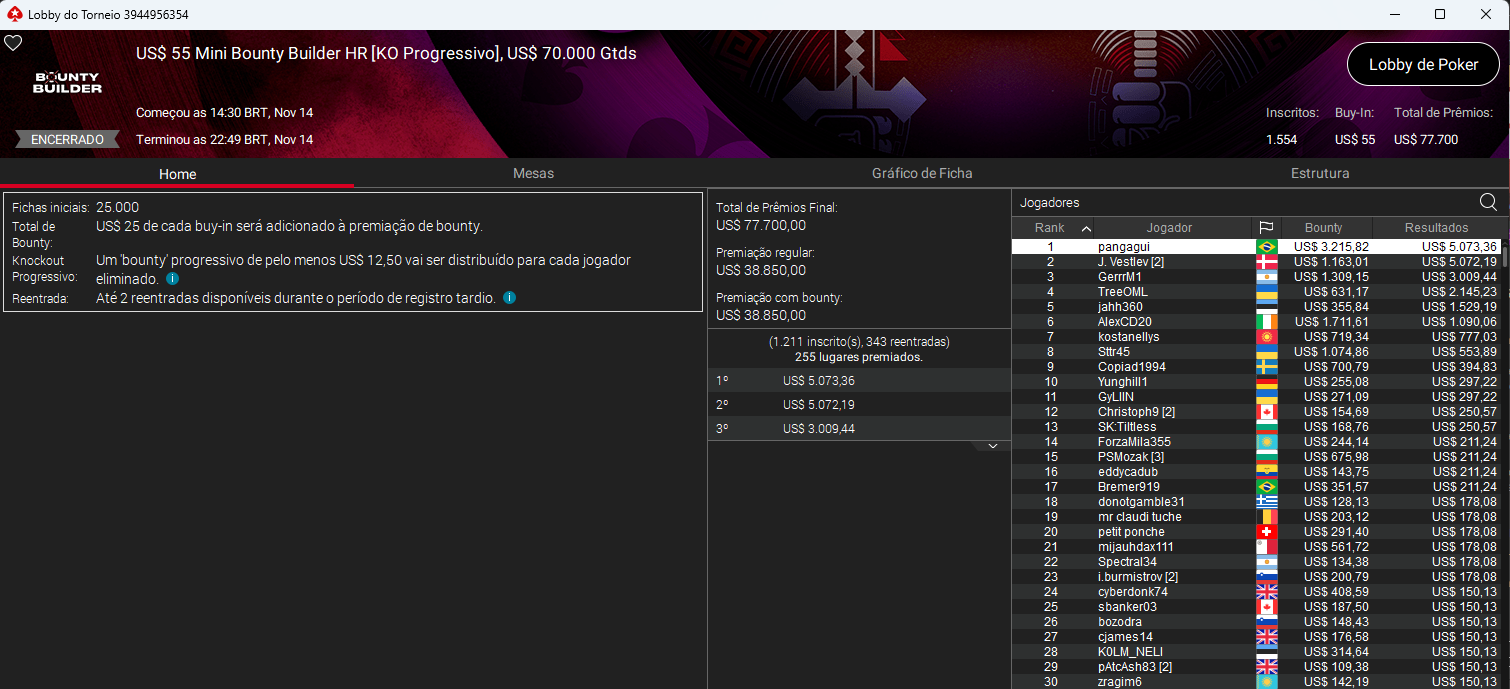Toggle the favorite heart icon
The image size is (1510, 689).
(x=13, y=43)
